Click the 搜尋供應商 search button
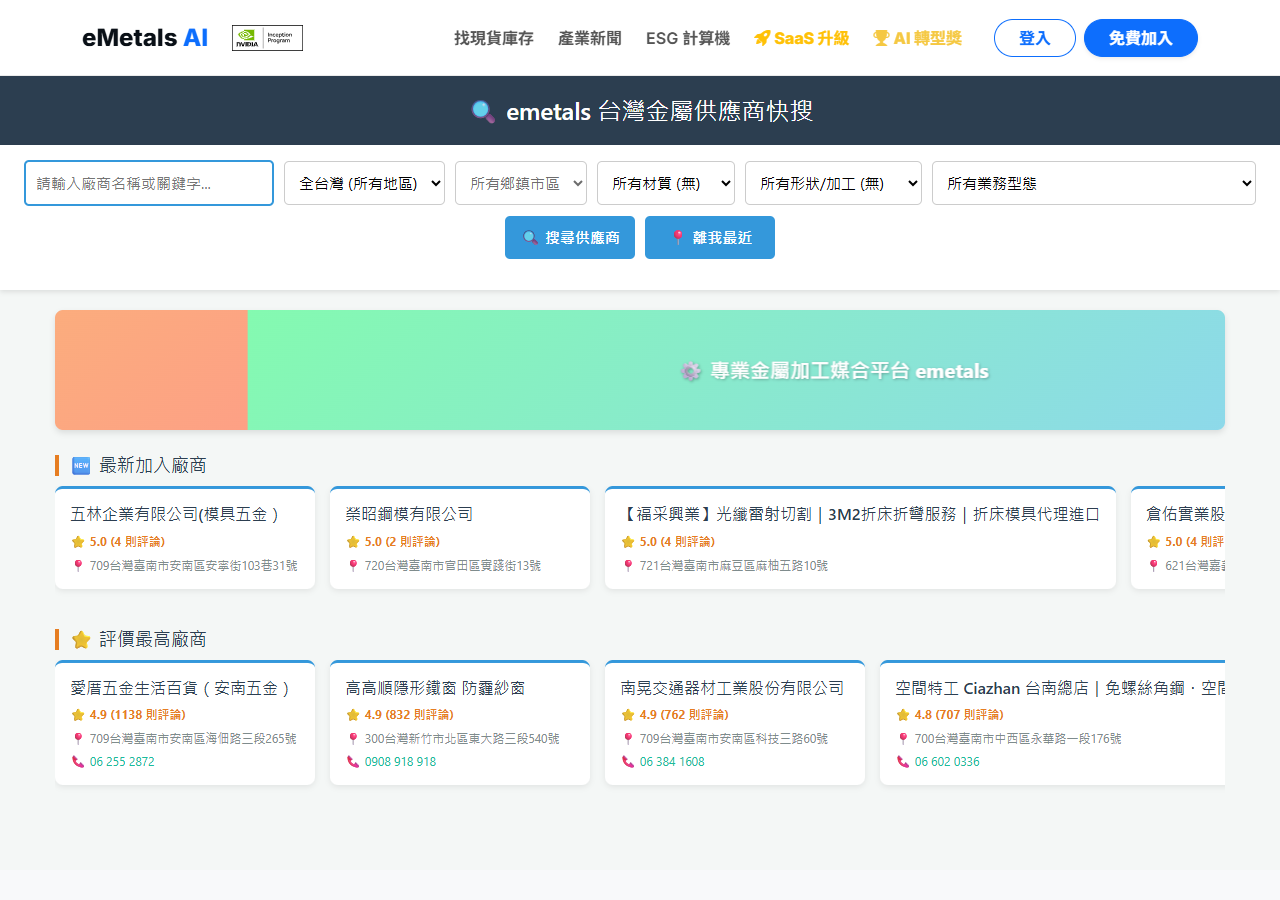Image resolution: width=1280 pixels, height=900 pixels. click(570, 237)
